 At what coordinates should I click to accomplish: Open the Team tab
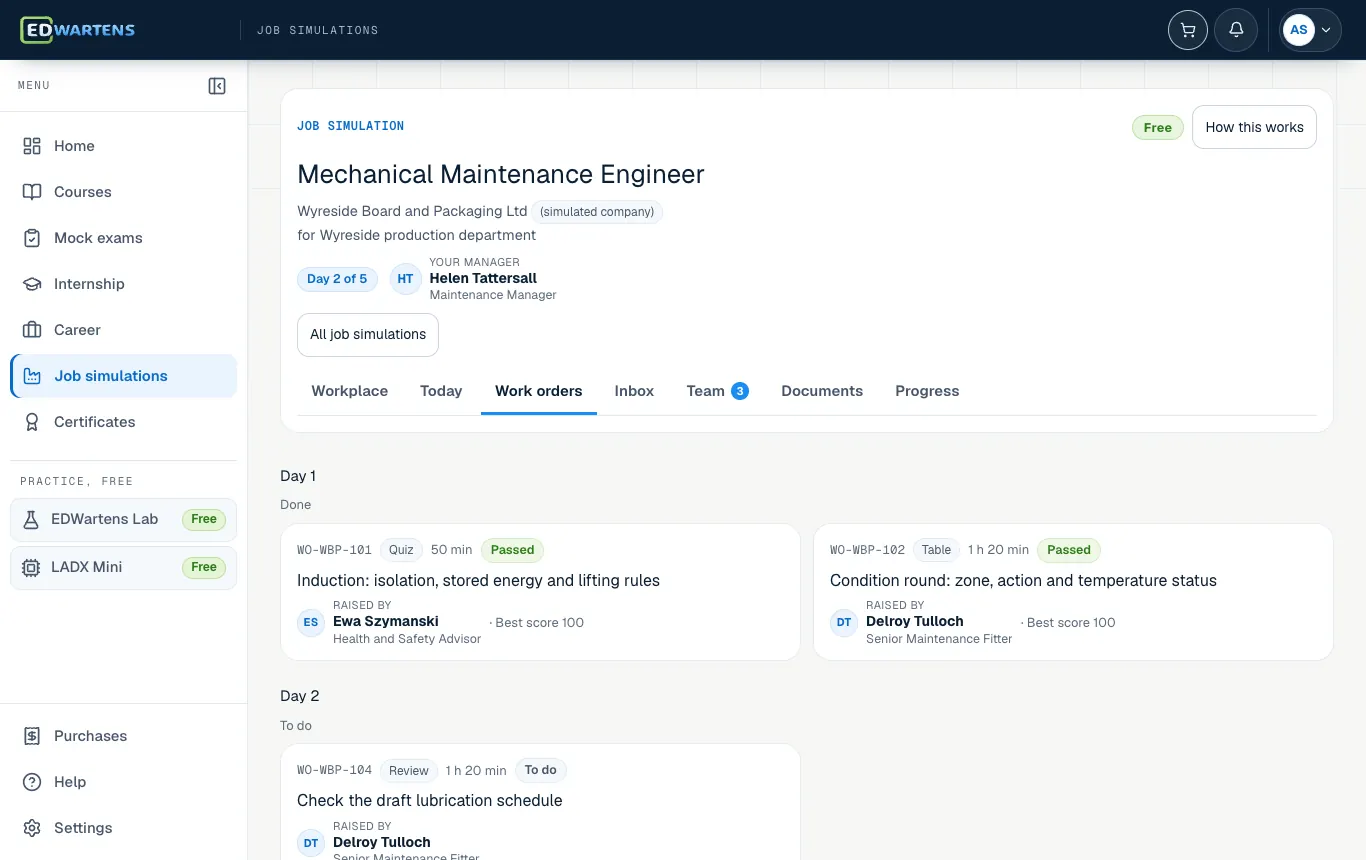(717, 391)
